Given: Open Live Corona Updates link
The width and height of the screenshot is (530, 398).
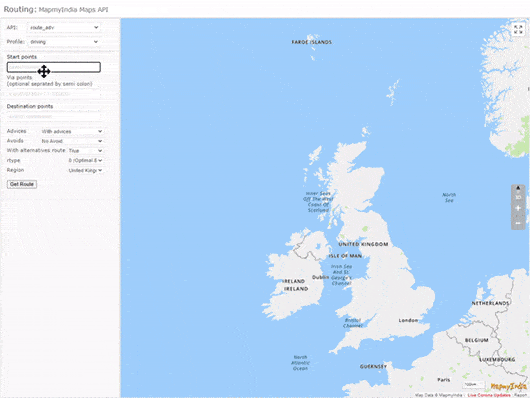Looking at the screenshot, I should point(489,395).
